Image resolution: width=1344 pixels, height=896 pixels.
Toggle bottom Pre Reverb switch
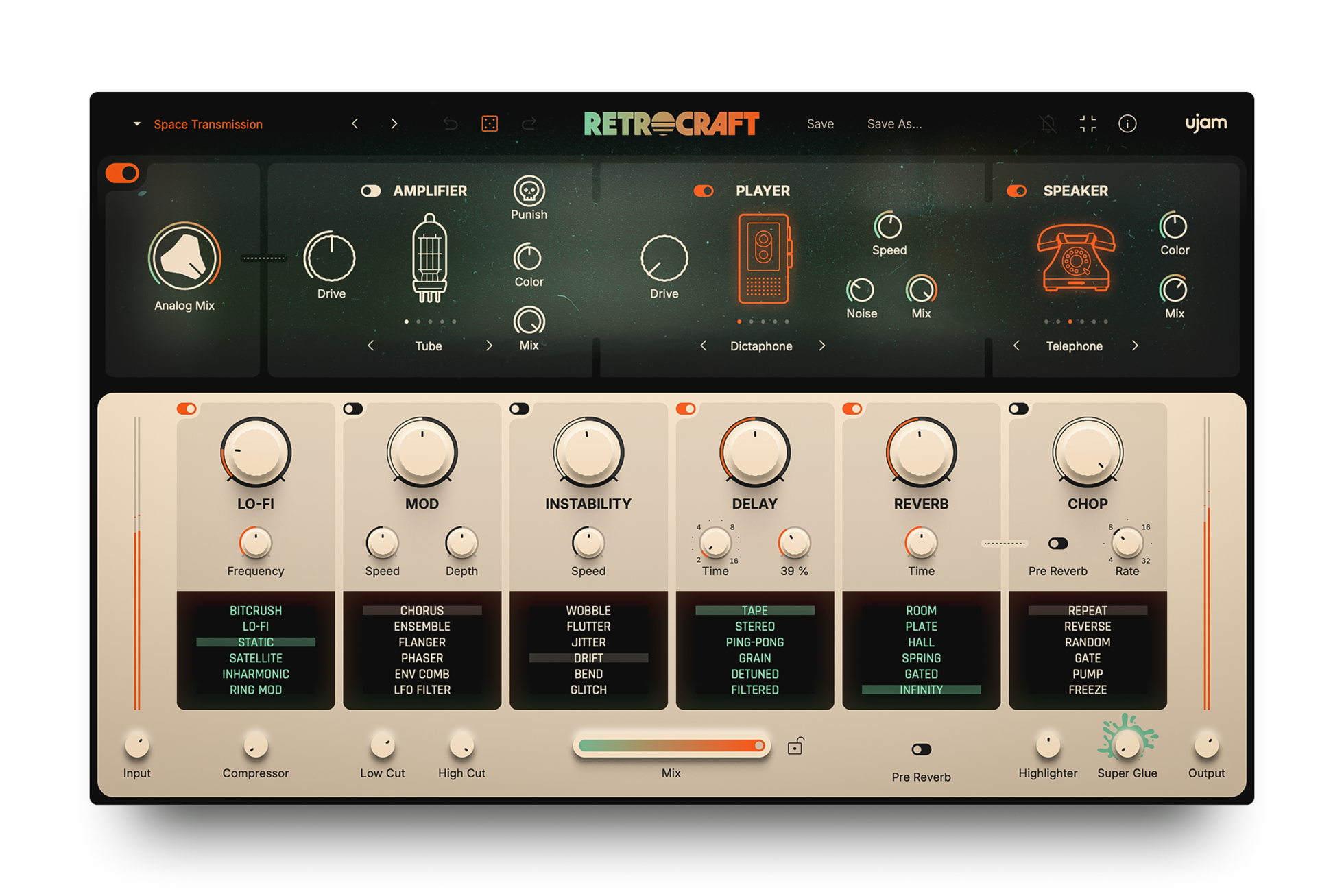point(921,749)
